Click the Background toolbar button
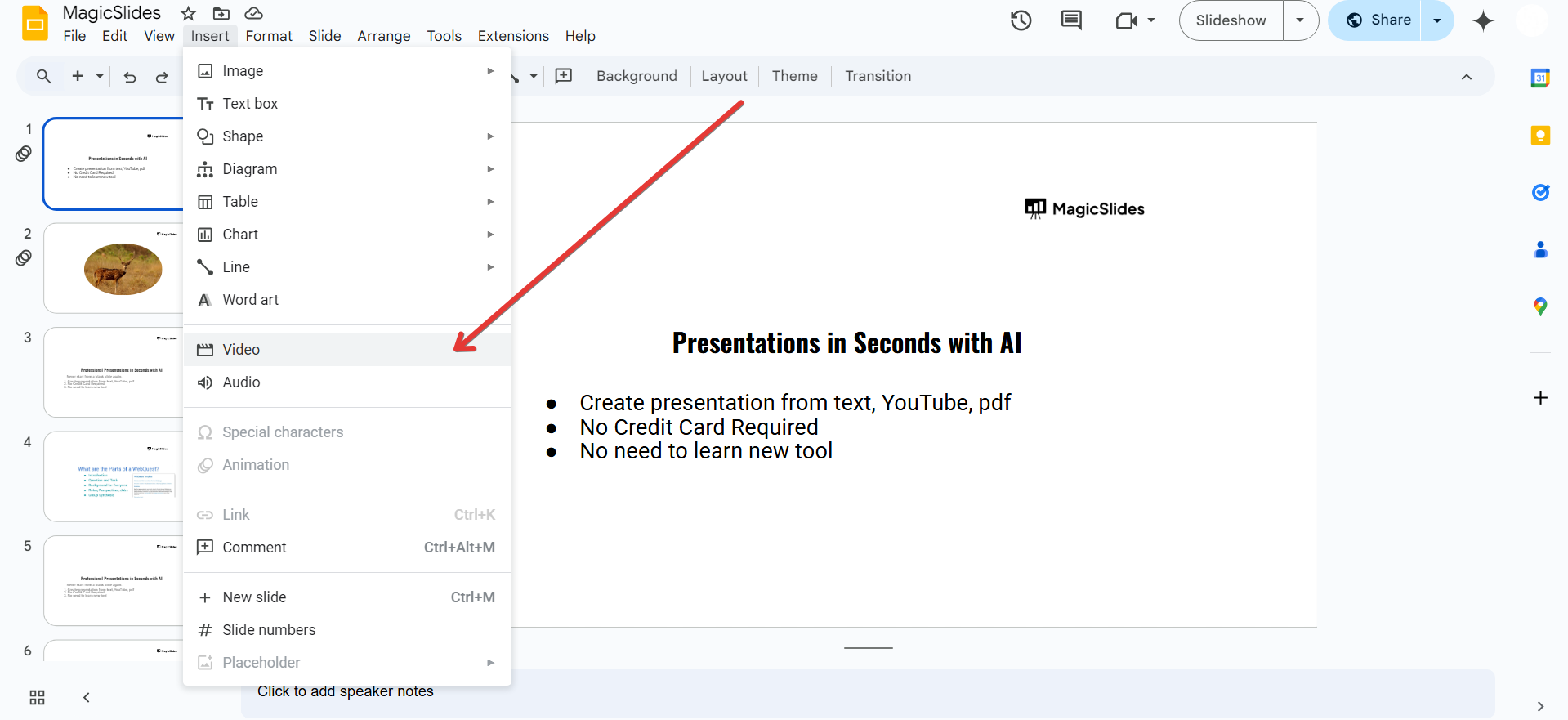This screenshot has width=1568, height=720. (x=637, y=76)
